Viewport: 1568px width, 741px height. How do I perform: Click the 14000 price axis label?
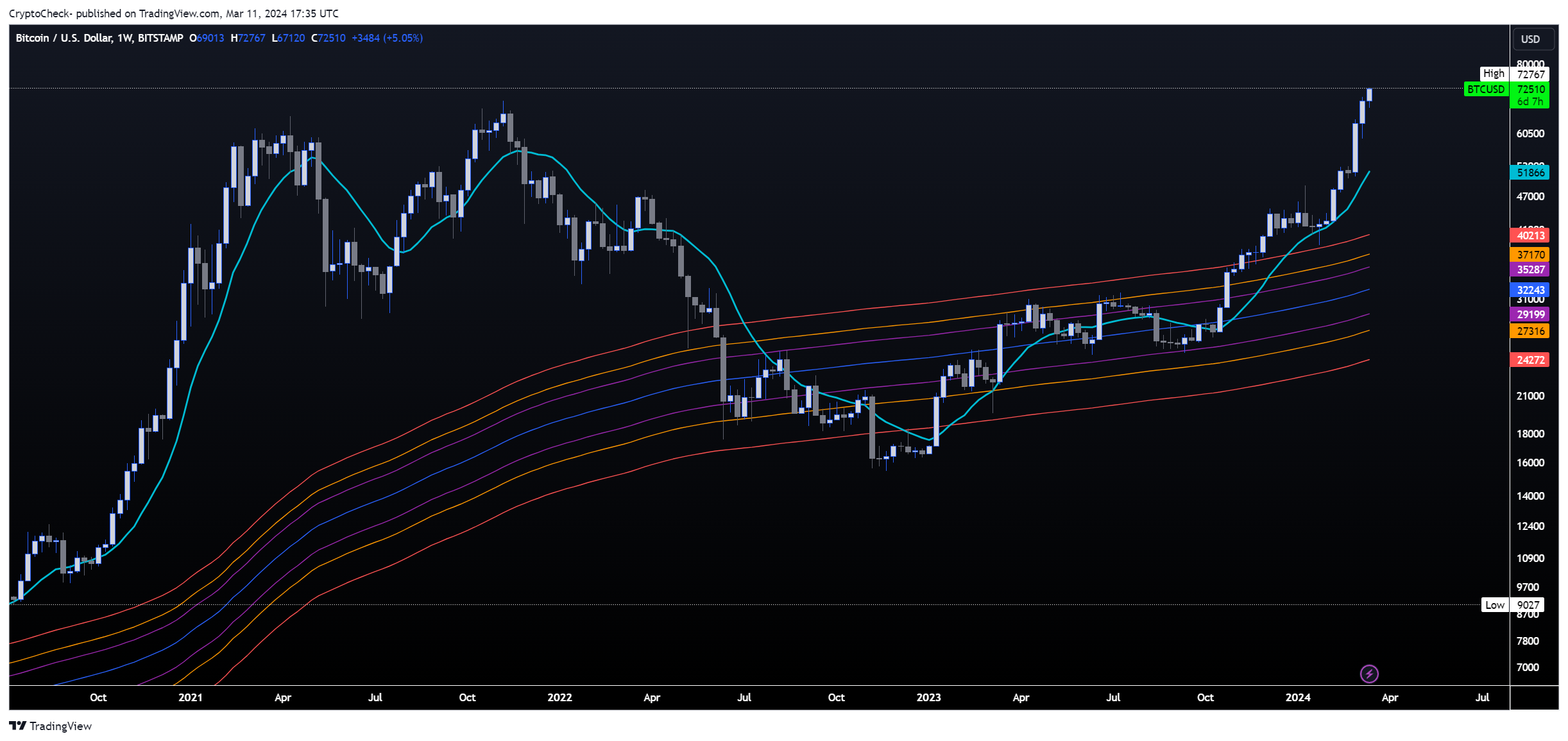[1530, 496]
